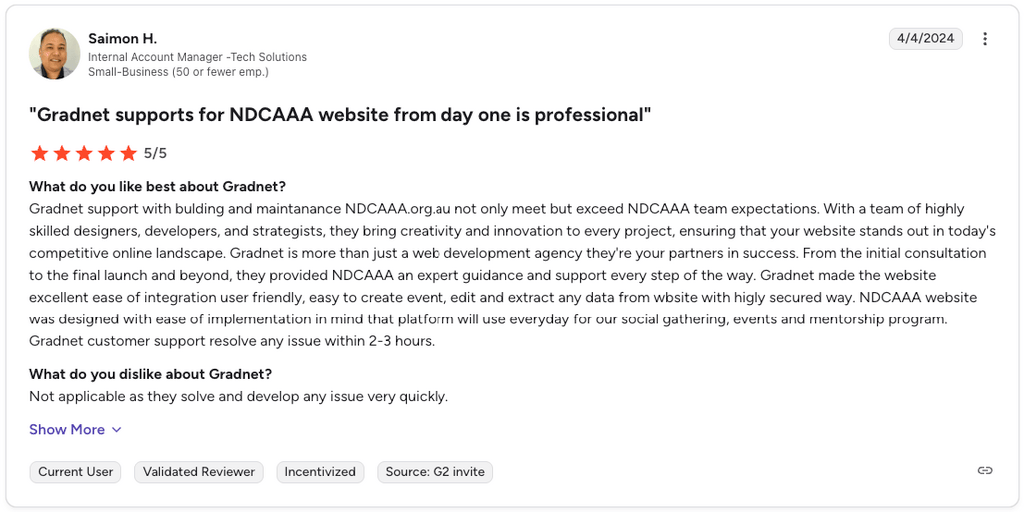Click Saimon H.'s profile photo

click(54, 54)
